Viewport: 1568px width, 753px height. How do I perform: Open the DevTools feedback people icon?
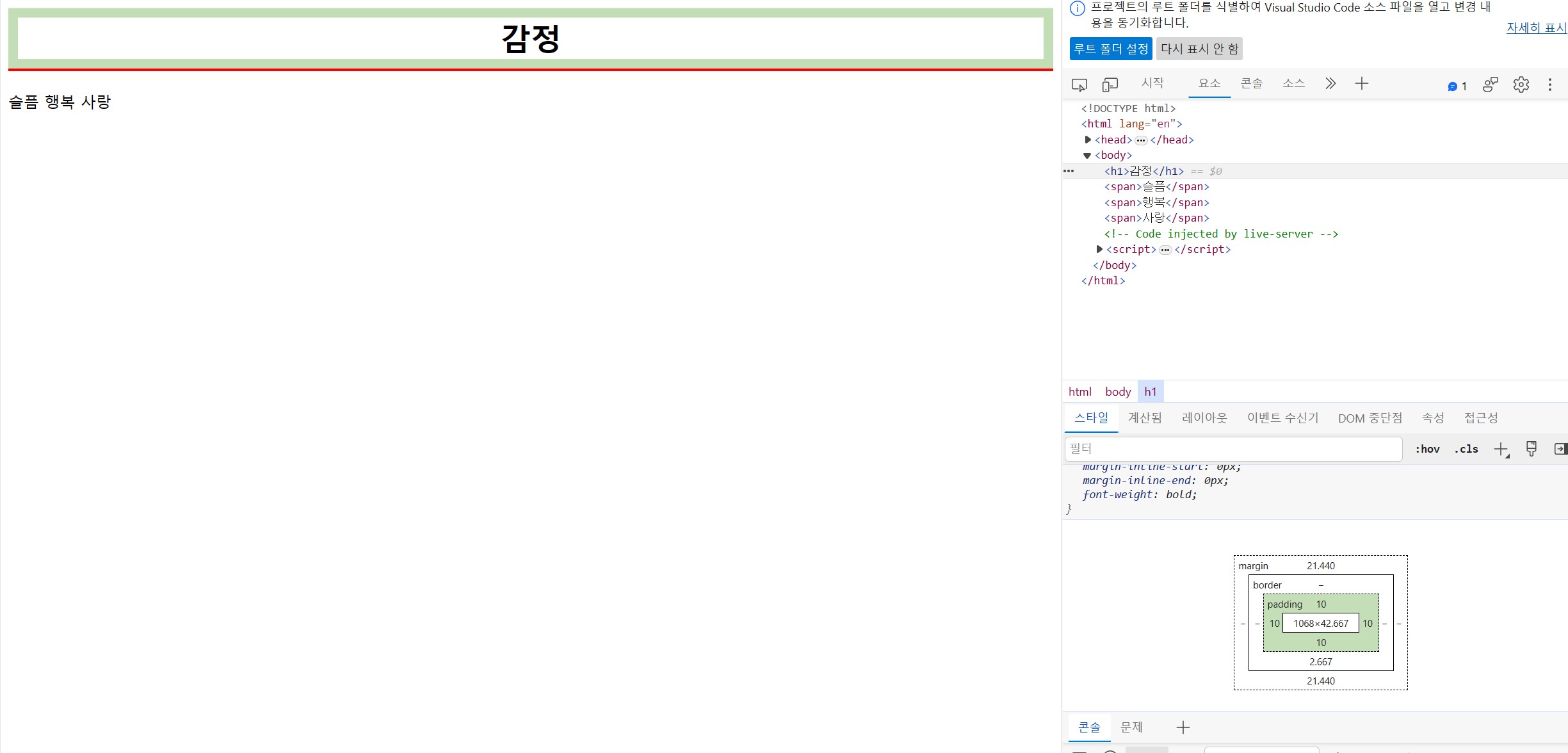1491,85
